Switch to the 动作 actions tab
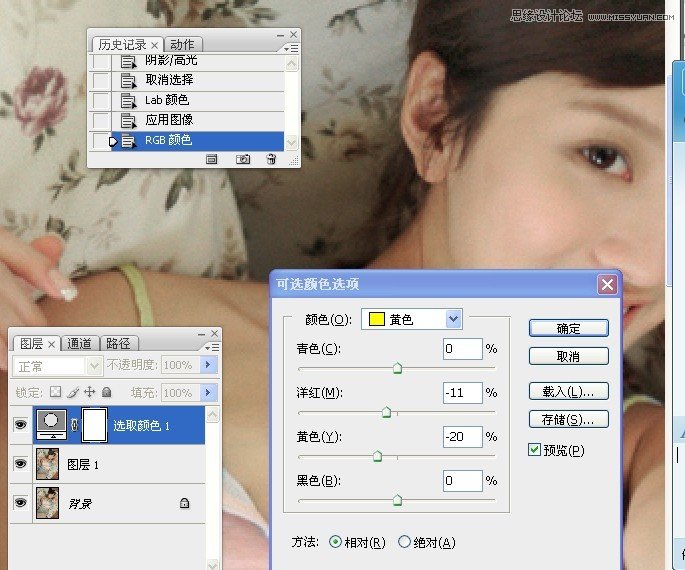The image size is (685, 570). (x=182, y=44)
